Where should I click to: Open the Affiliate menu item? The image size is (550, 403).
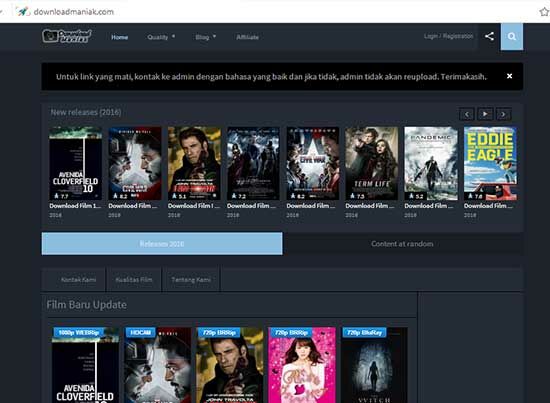pos(248,37)
